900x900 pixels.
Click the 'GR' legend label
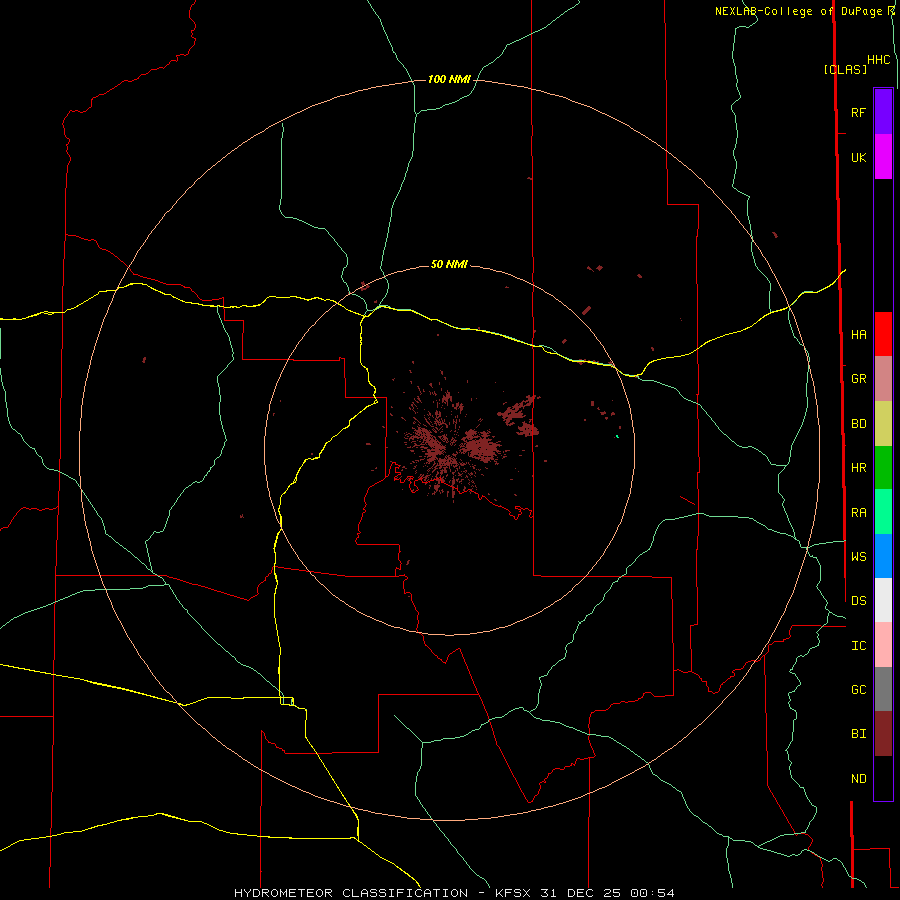click(x=859, y=379)
